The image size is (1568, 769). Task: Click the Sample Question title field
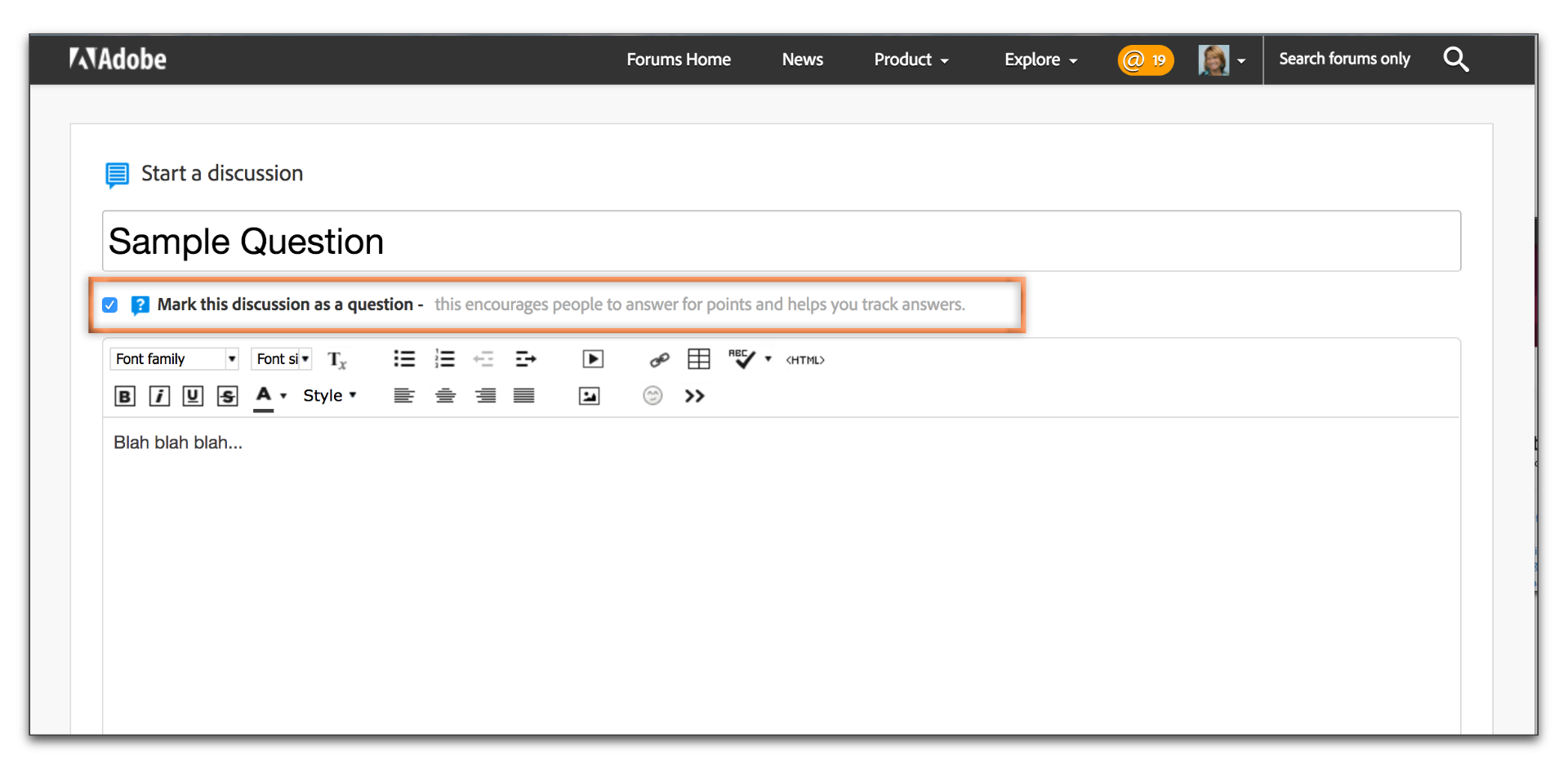pyautogui.click(x=782, y=242)
